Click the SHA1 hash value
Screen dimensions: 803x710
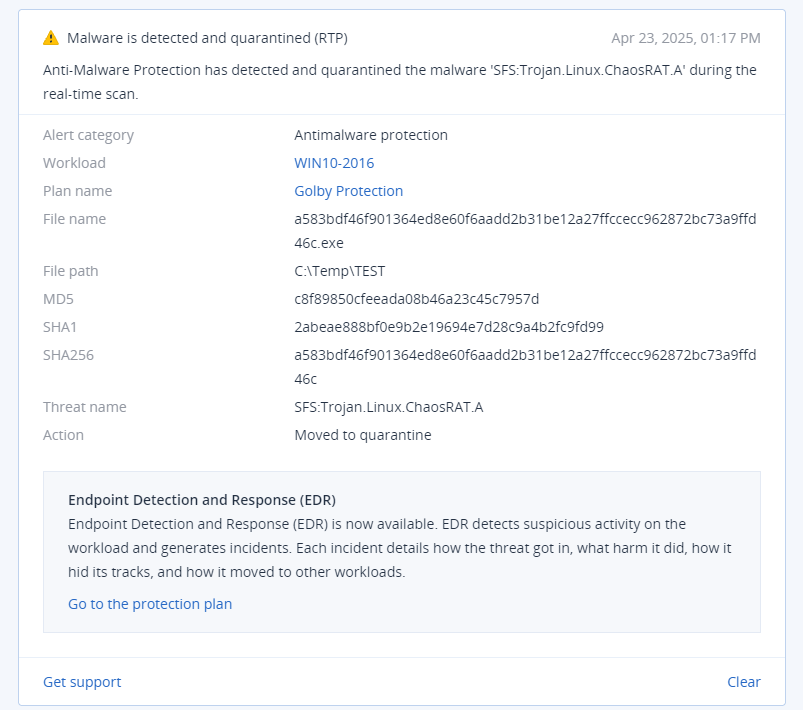pos(449,327)
